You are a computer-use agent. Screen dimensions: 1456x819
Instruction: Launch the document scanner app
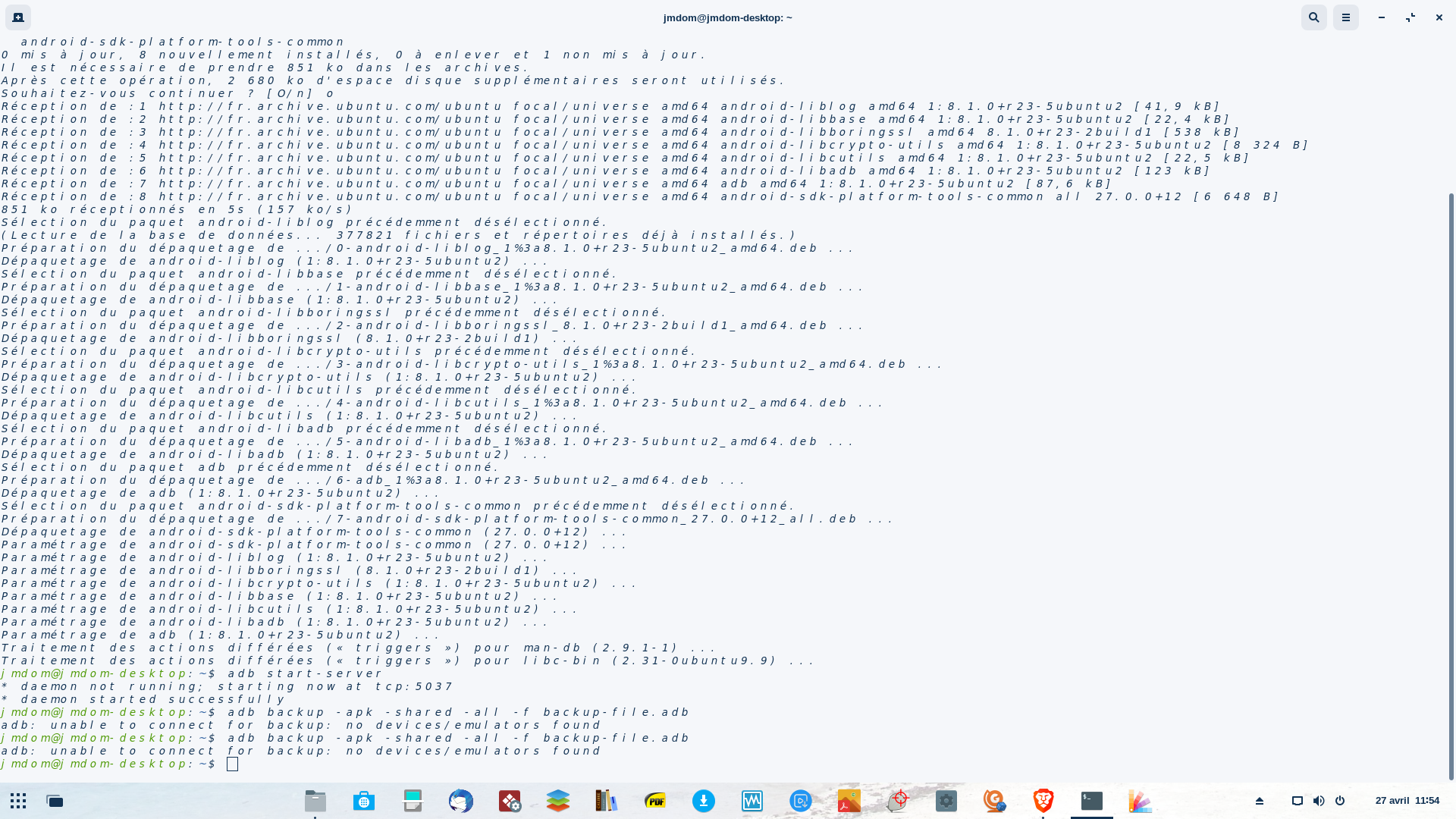pos(413,801)
